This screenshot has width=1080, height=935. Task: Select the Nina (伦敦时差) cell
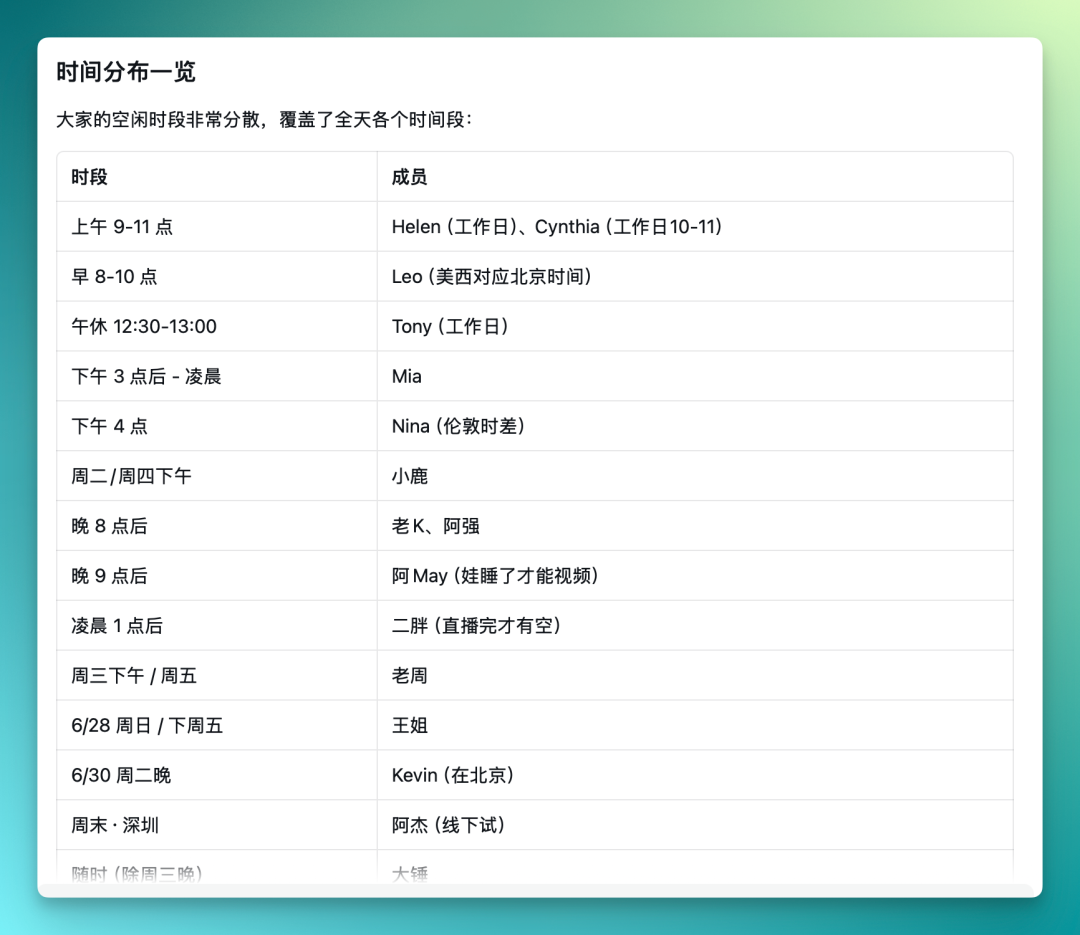point(695,426)
